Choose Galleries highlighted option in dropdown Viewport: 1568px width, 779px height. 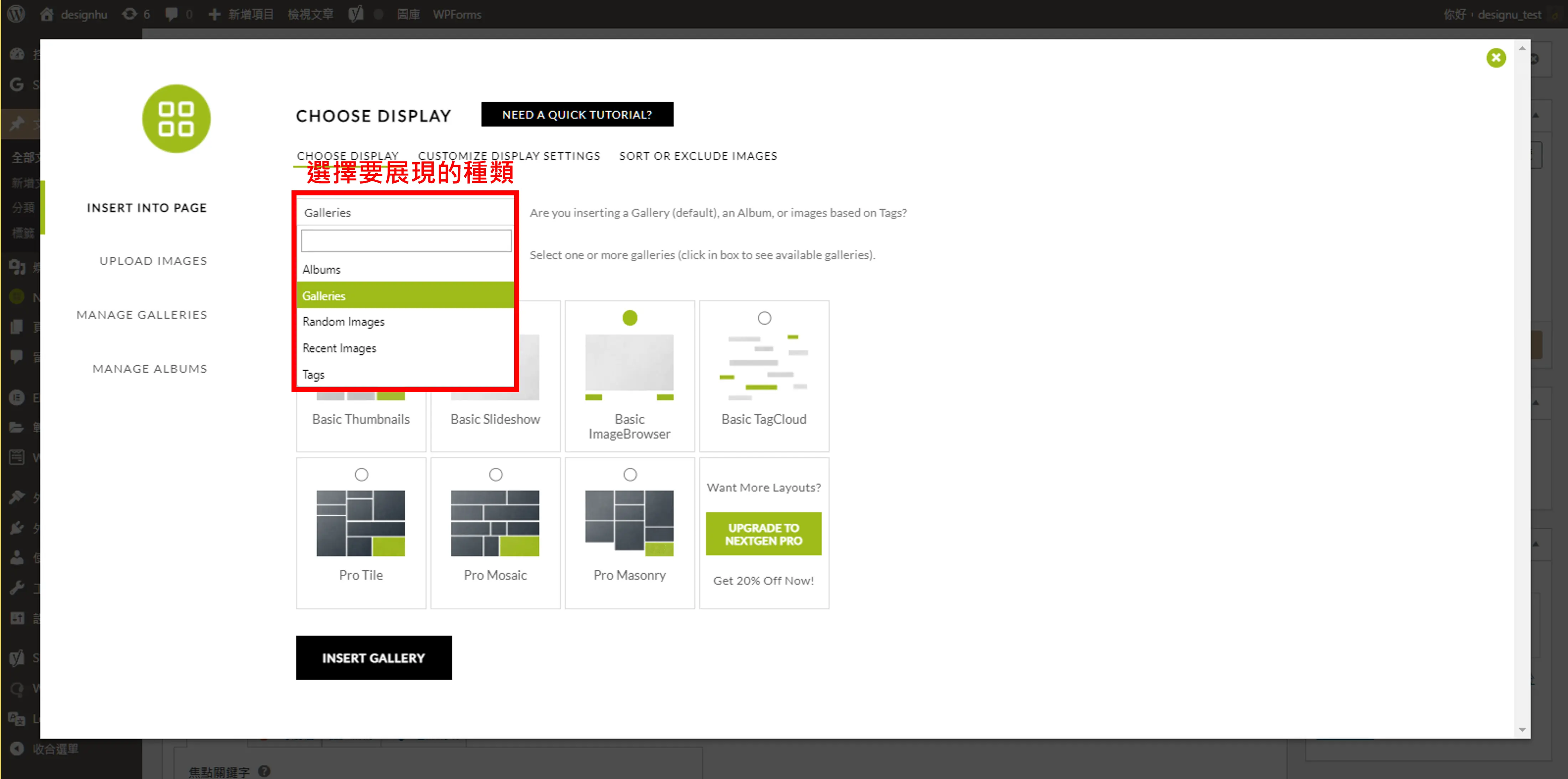(x=406, y=296)
